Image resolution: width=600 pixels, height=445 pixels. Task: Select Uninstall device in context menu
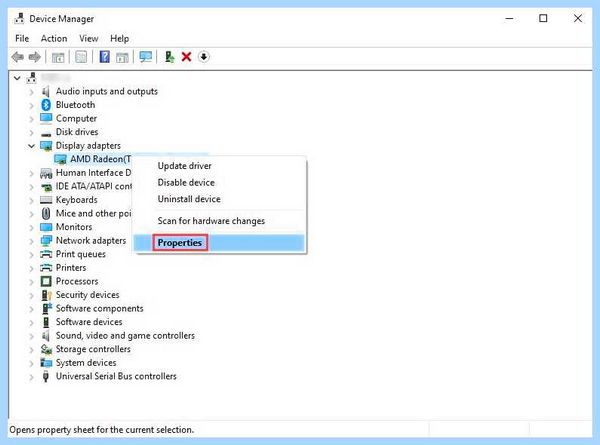click(220, 199)
